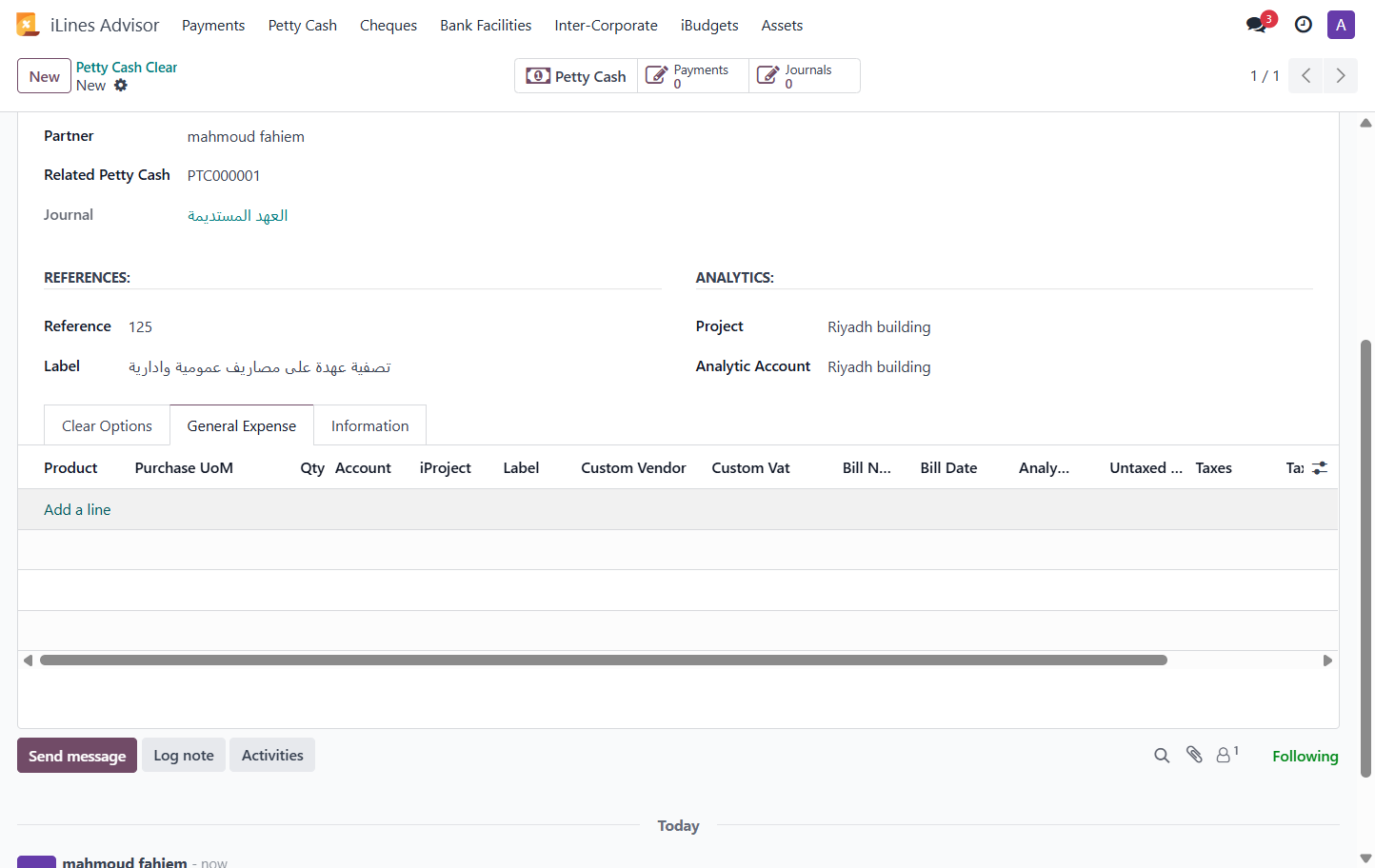Viewport: 1375px width, 868px height.
Task: Go to the next record arrow
Action: pos(1341,76)
